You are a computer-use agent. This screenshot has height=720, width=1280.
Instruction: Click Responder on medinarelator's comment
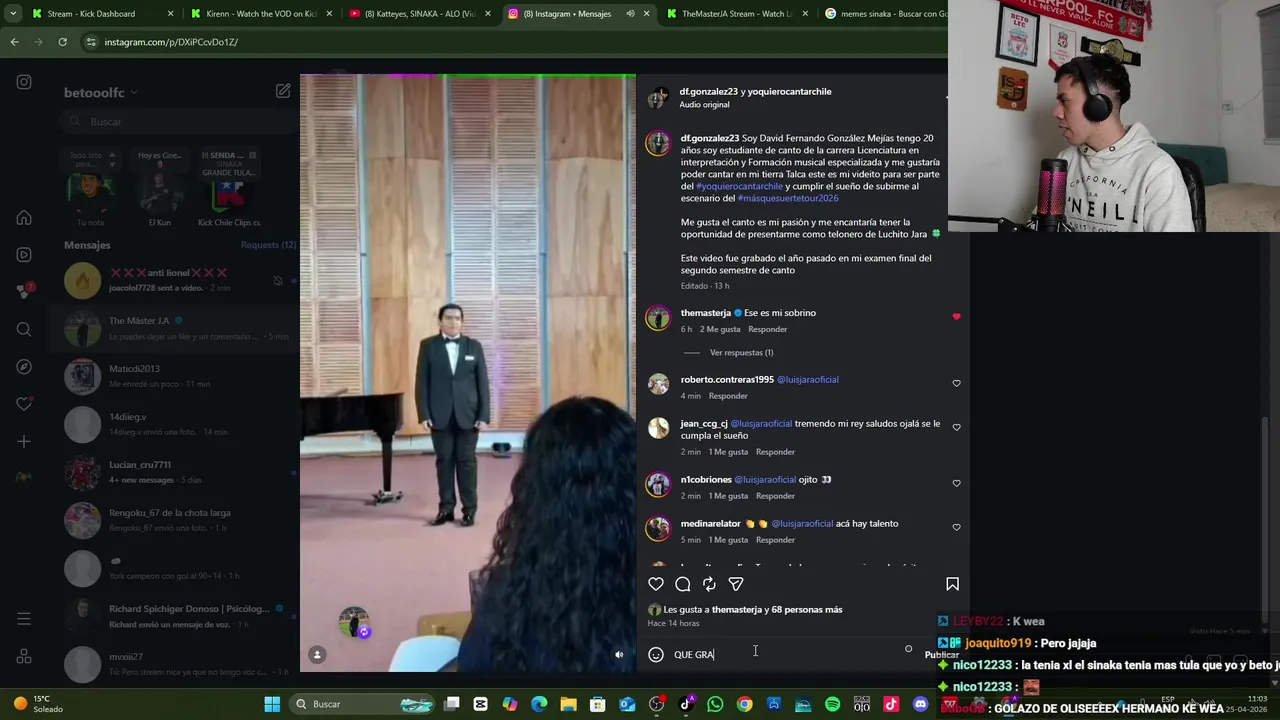click(775, 540)
